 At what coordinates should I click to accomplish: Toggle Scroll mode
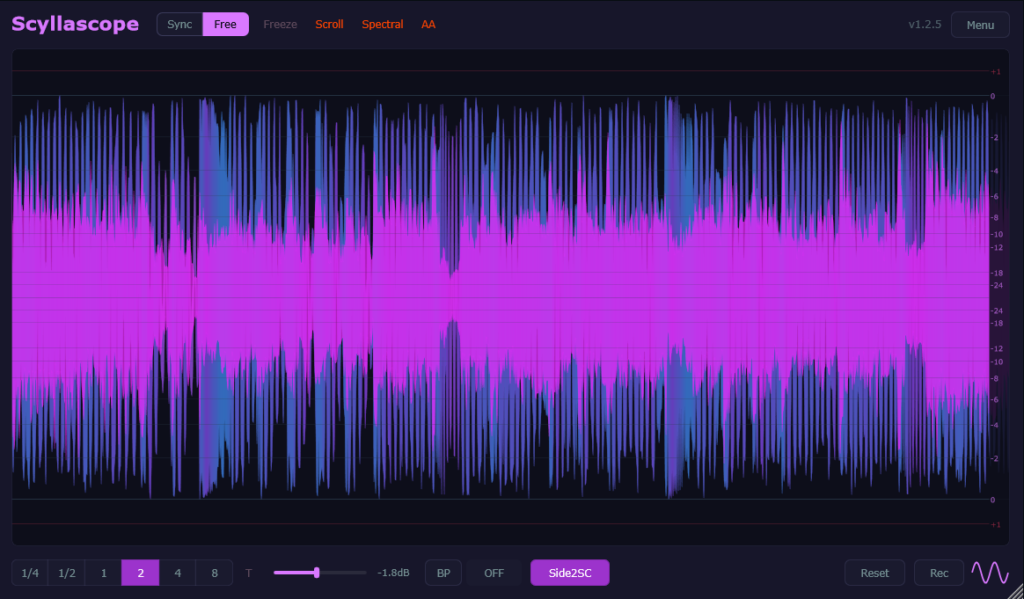(x=329, y=24)
